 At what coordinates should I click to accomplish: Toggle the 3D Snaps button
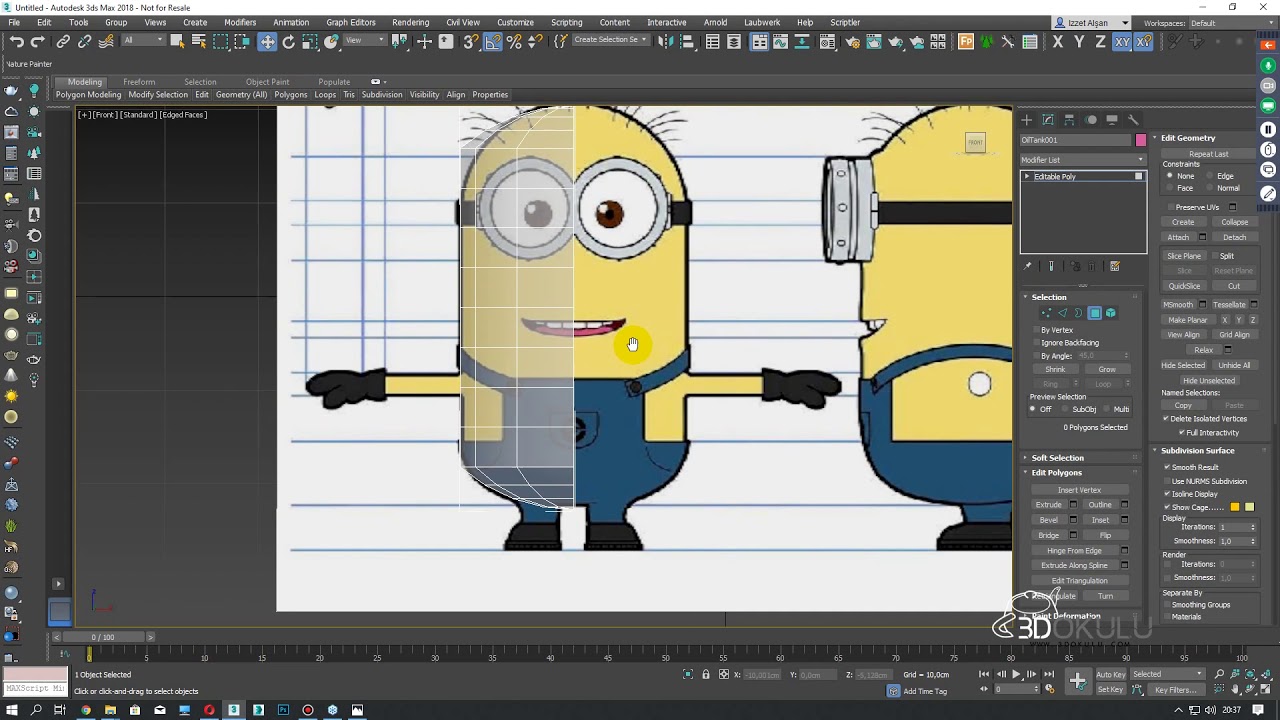pos(470,41)
